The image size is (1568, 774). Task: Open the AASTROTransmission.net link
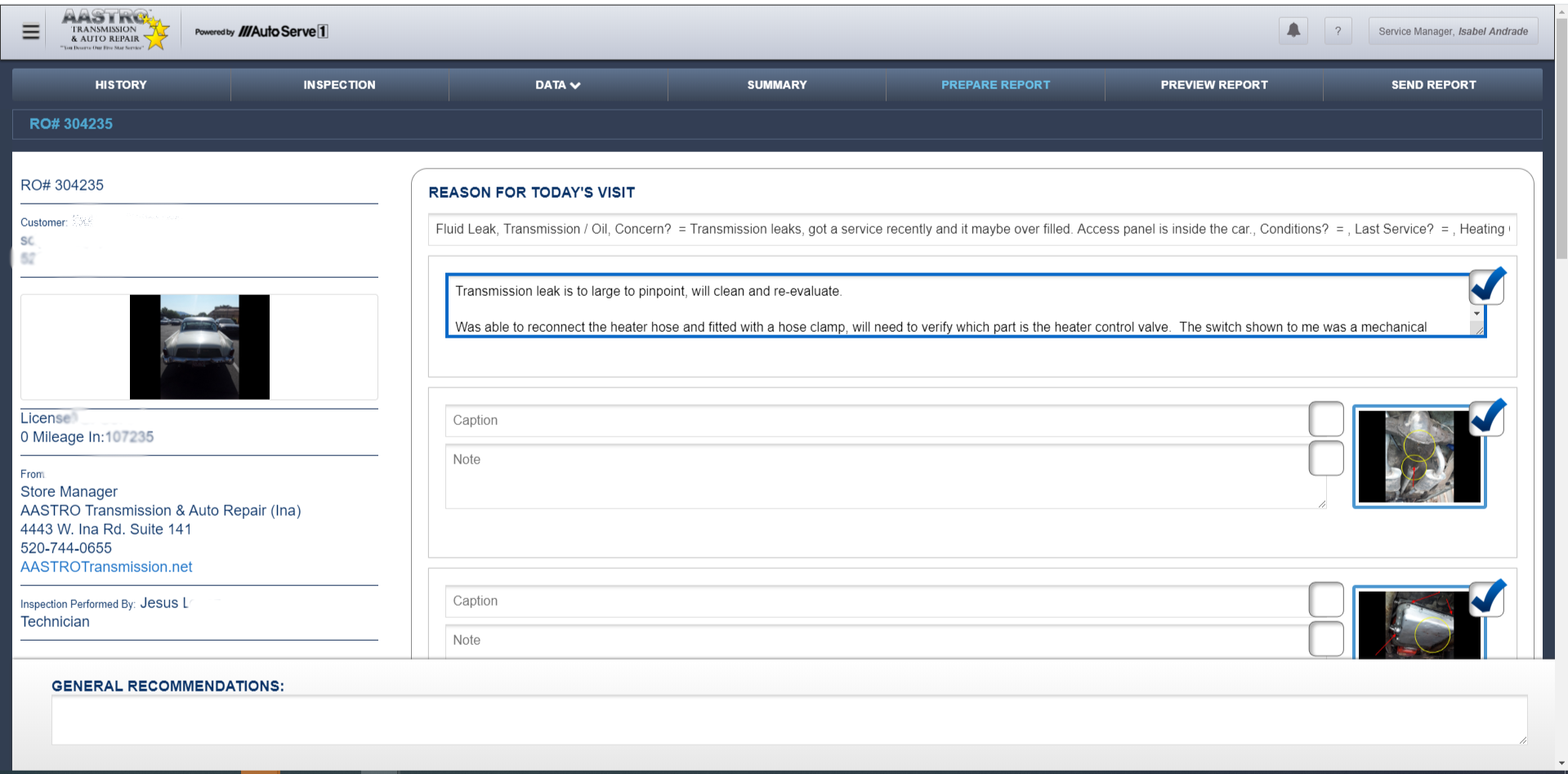pos(106,567)
